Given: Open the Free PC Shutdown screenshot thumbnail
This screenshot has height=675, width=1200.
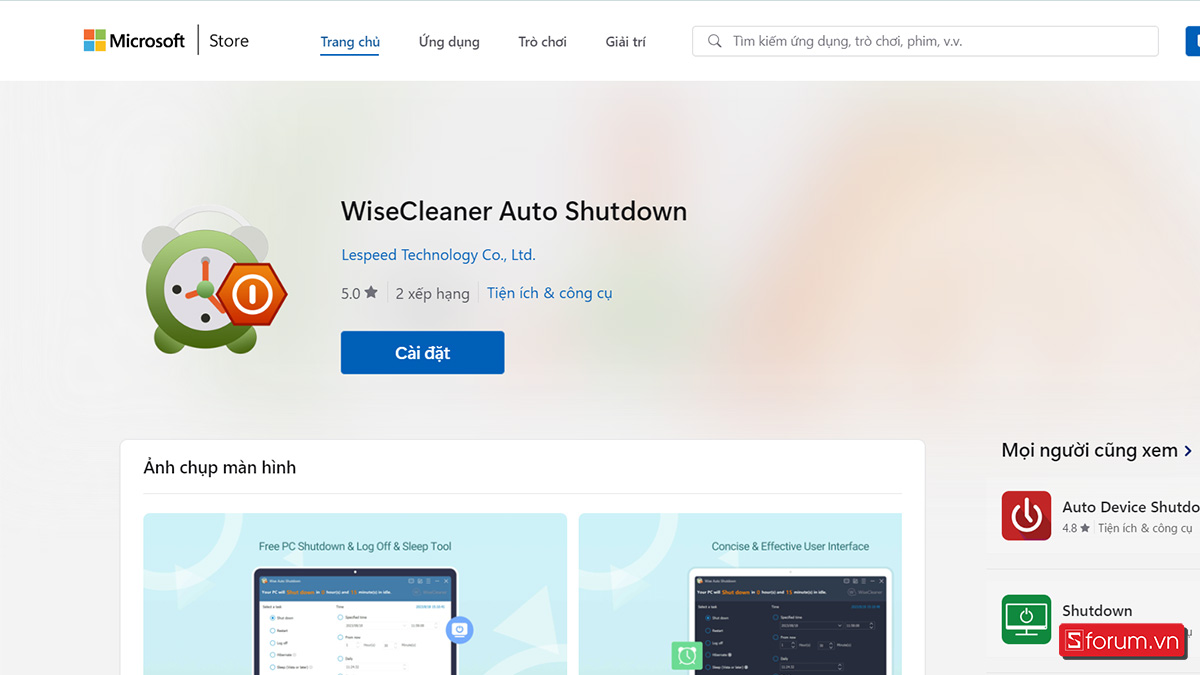Looking at the screenshot, I should click(x=355, y=594).
